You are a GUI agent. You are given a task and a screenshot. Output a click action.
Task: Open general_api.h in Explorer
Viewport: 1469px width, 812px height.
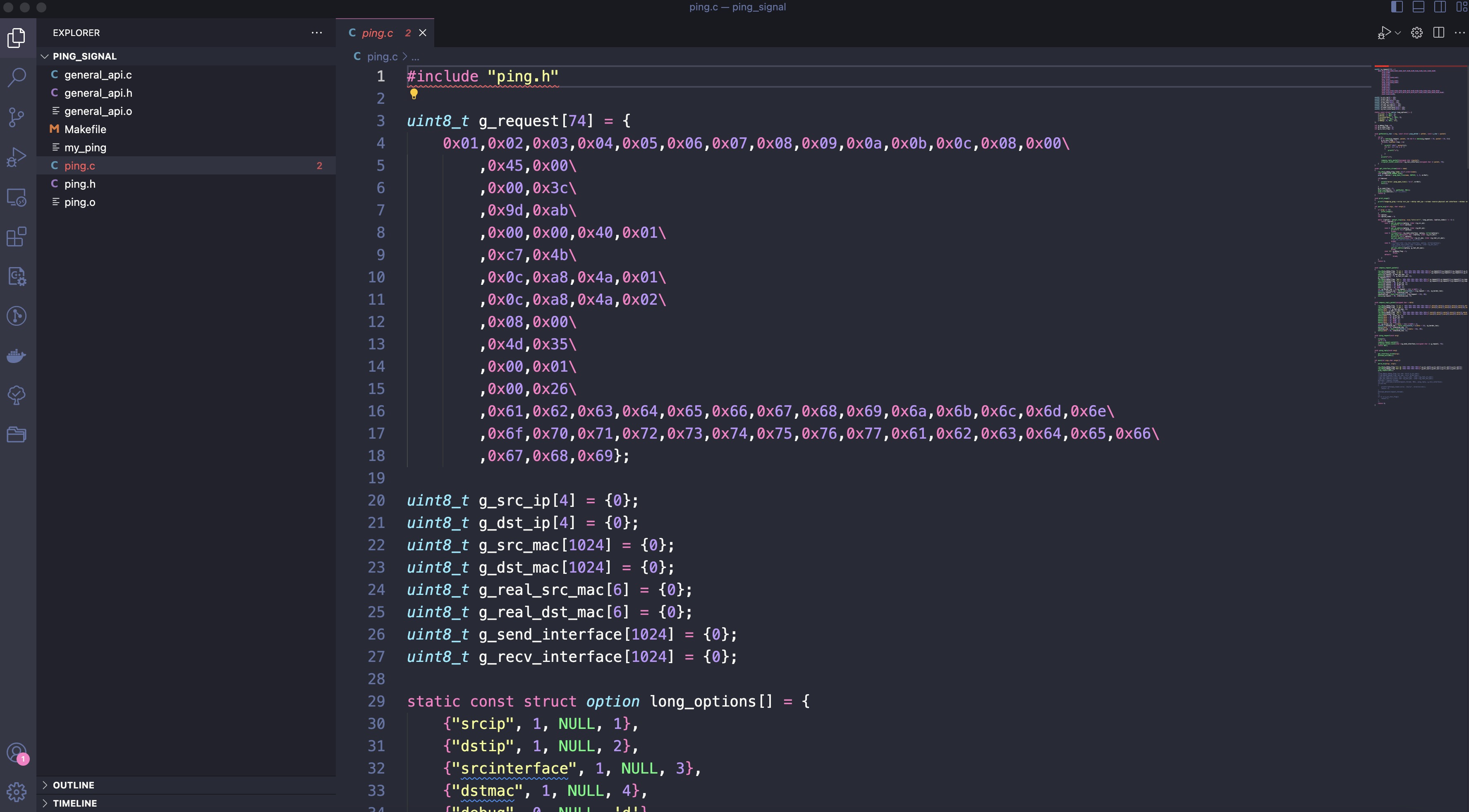pyautogui.click(x=186, y=93)
